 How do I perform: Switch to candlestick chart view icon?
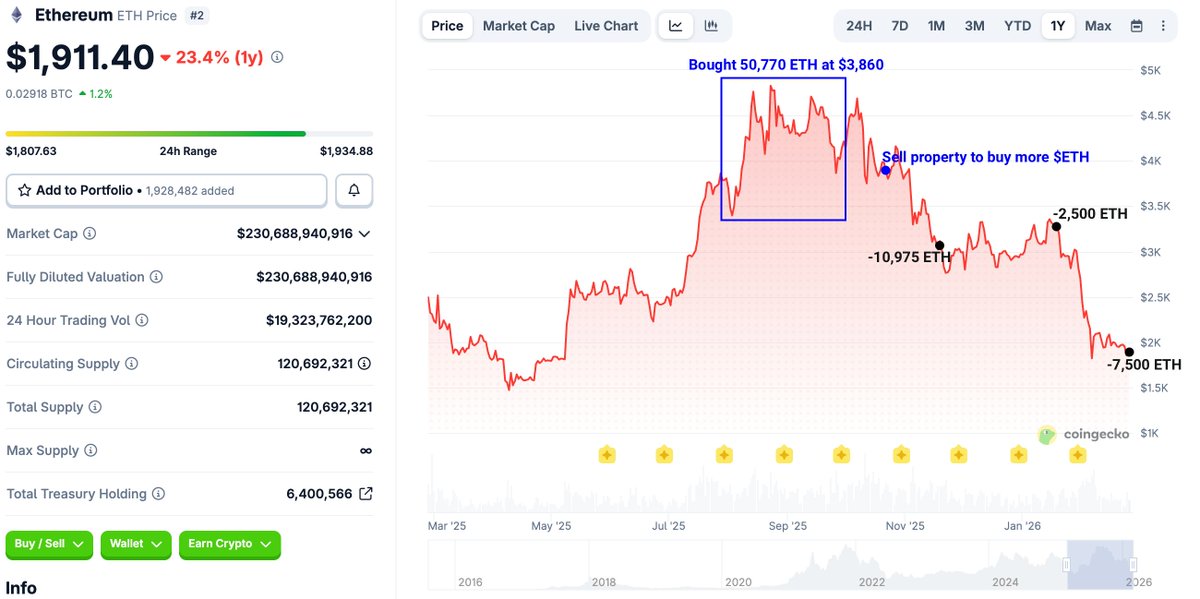[x=711, y=26]
